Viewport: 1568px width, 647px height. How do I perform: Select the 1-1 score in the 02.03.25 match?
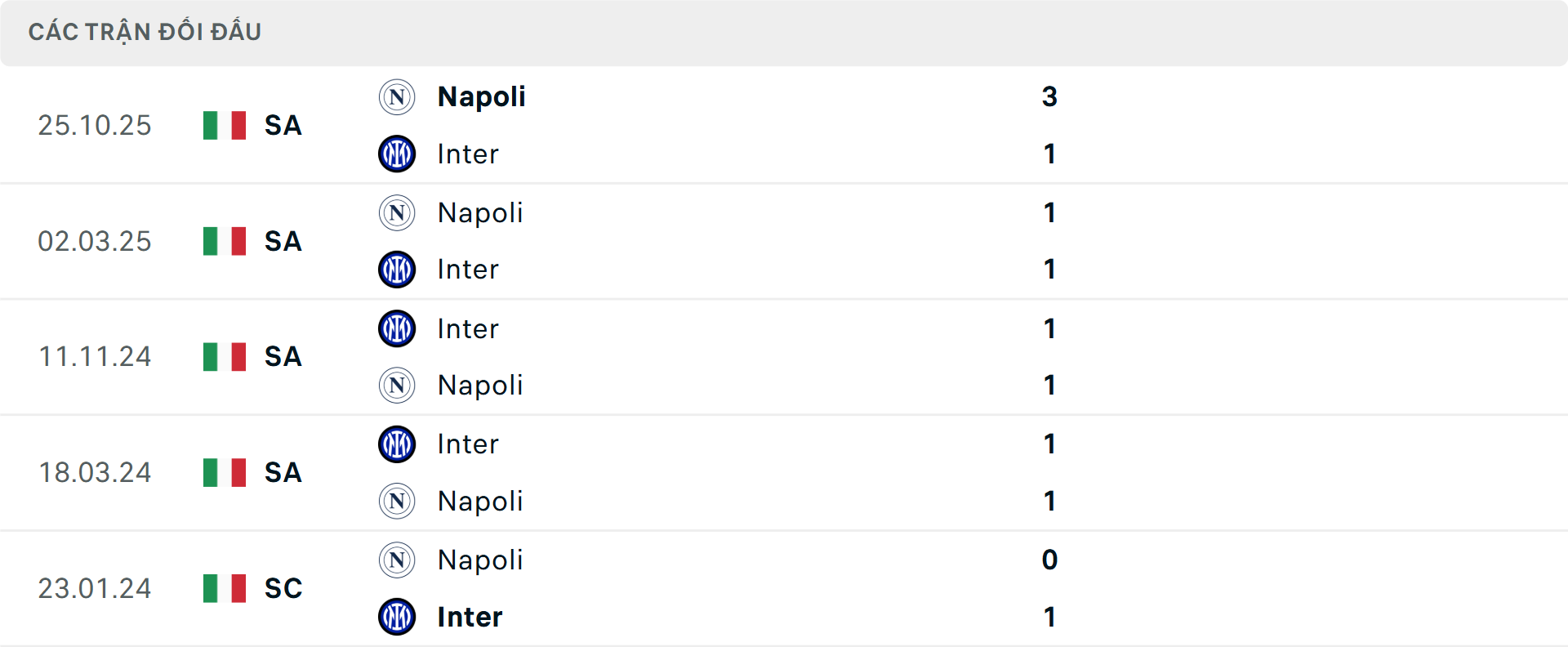[1050, 241]
